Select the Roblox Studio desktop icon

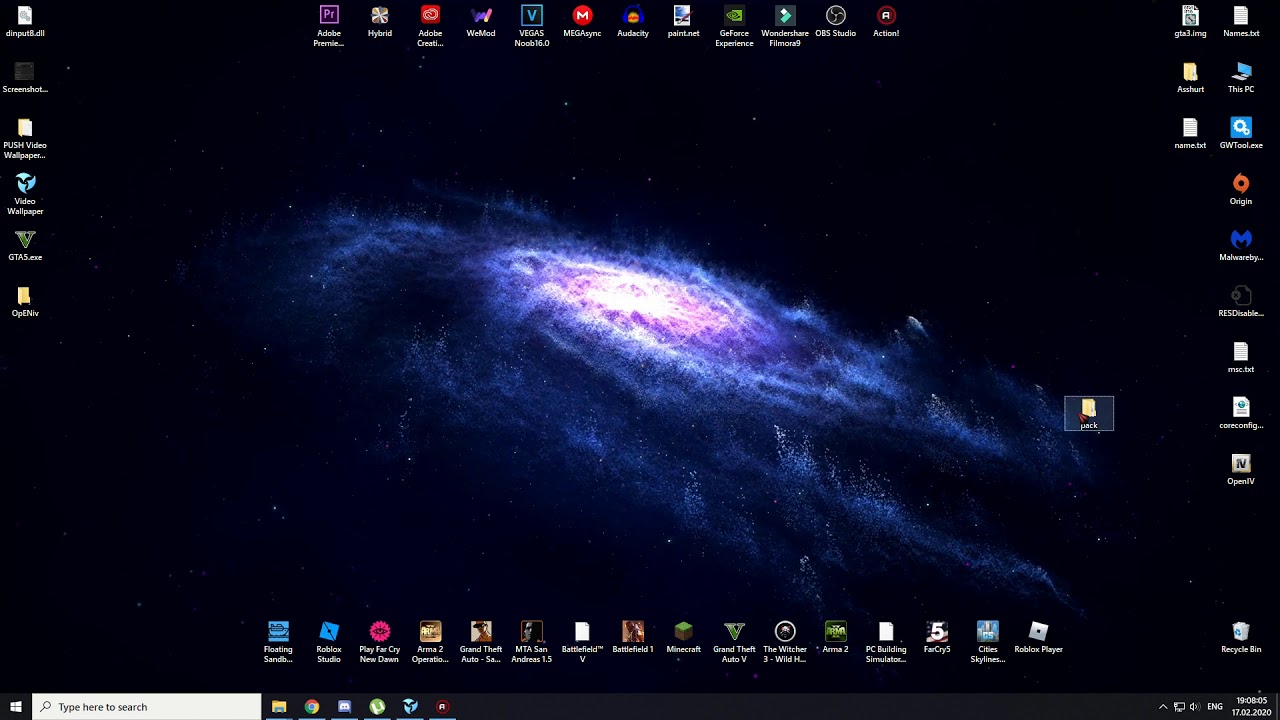[329, 642]
